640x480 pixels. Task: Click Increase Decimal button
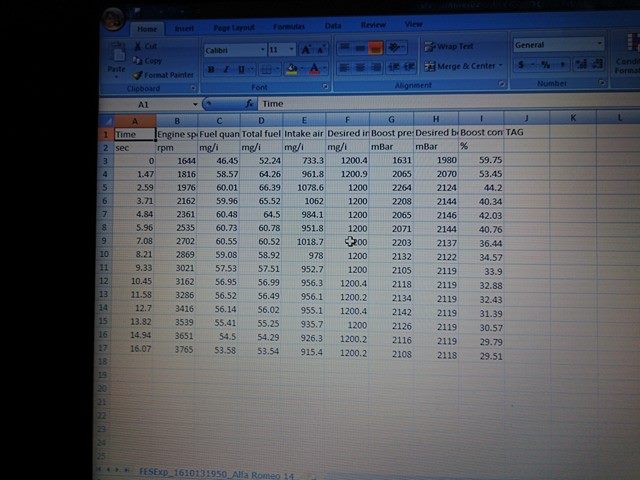click(580, 64)
